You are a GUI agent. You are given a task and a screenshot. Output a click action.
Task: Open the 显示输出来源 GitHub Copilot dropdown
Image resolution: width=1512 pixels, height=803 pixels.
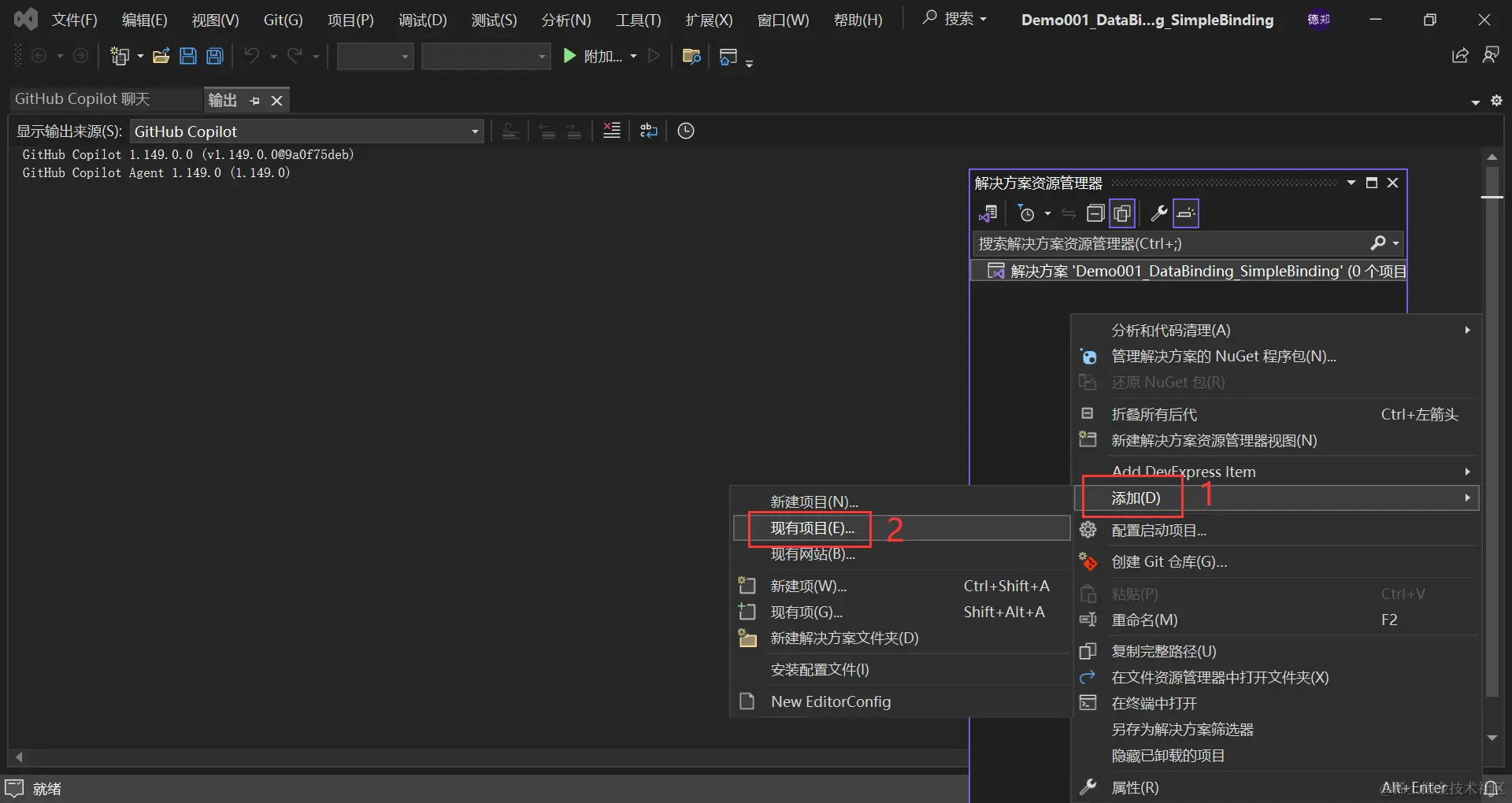point(307,131)
